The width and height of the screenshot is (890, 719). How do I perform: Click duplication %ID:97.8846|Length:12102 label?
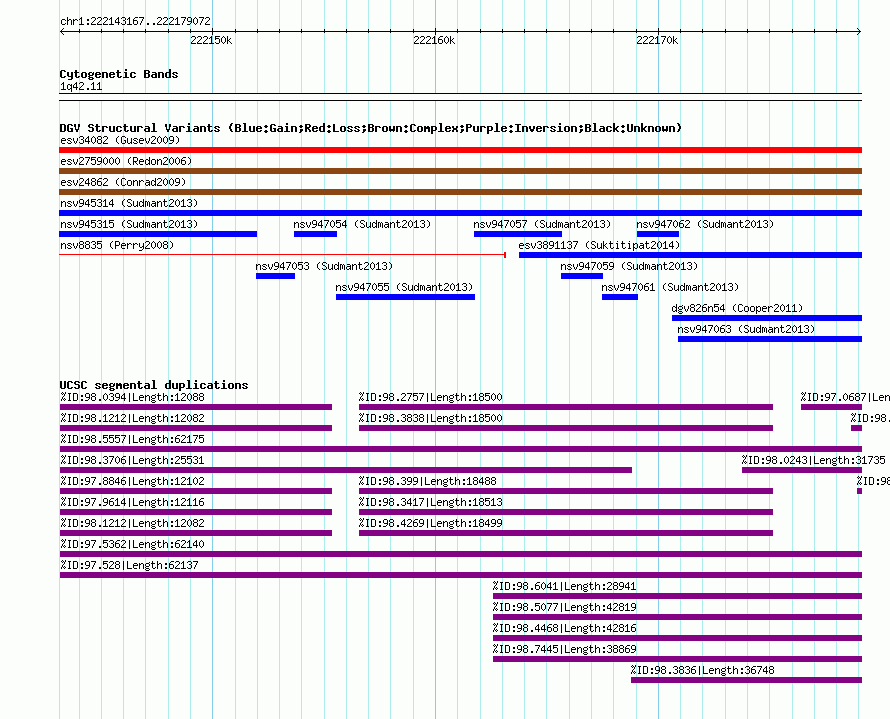coord(132,481)
